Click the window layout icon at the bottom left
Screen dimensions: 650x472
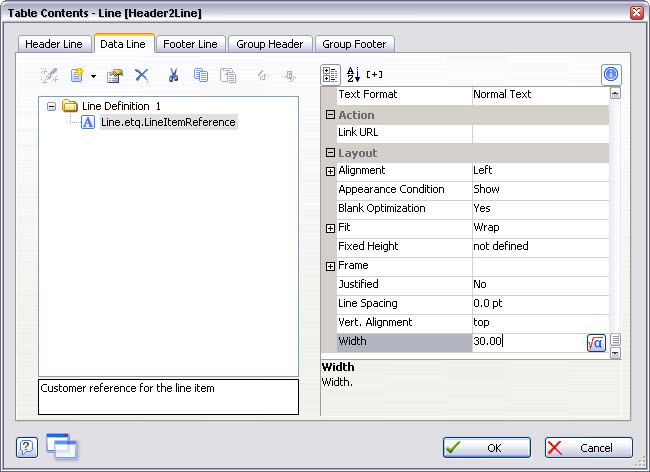(62, 446)
